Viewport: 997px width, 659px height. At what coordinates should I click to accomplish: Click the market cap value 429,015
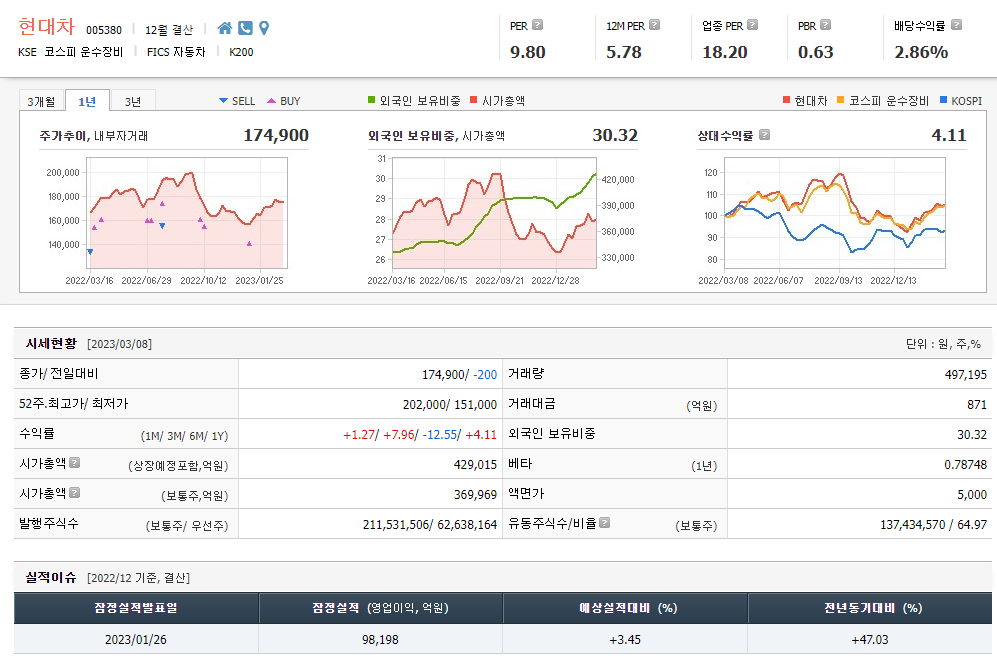click(x=475, y=464)
